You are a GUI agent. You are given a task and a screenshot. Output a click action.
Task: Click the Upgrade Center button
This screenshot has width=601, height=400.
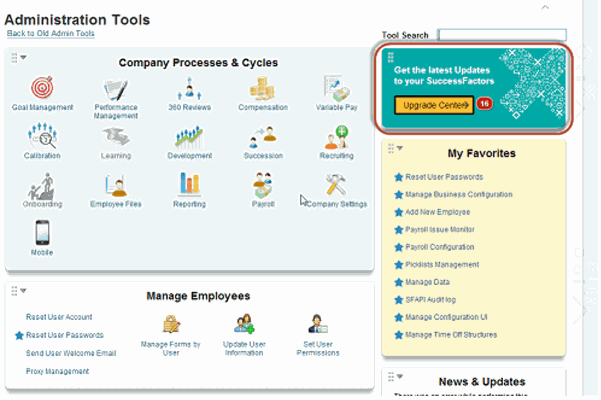(x=432, y=103)
